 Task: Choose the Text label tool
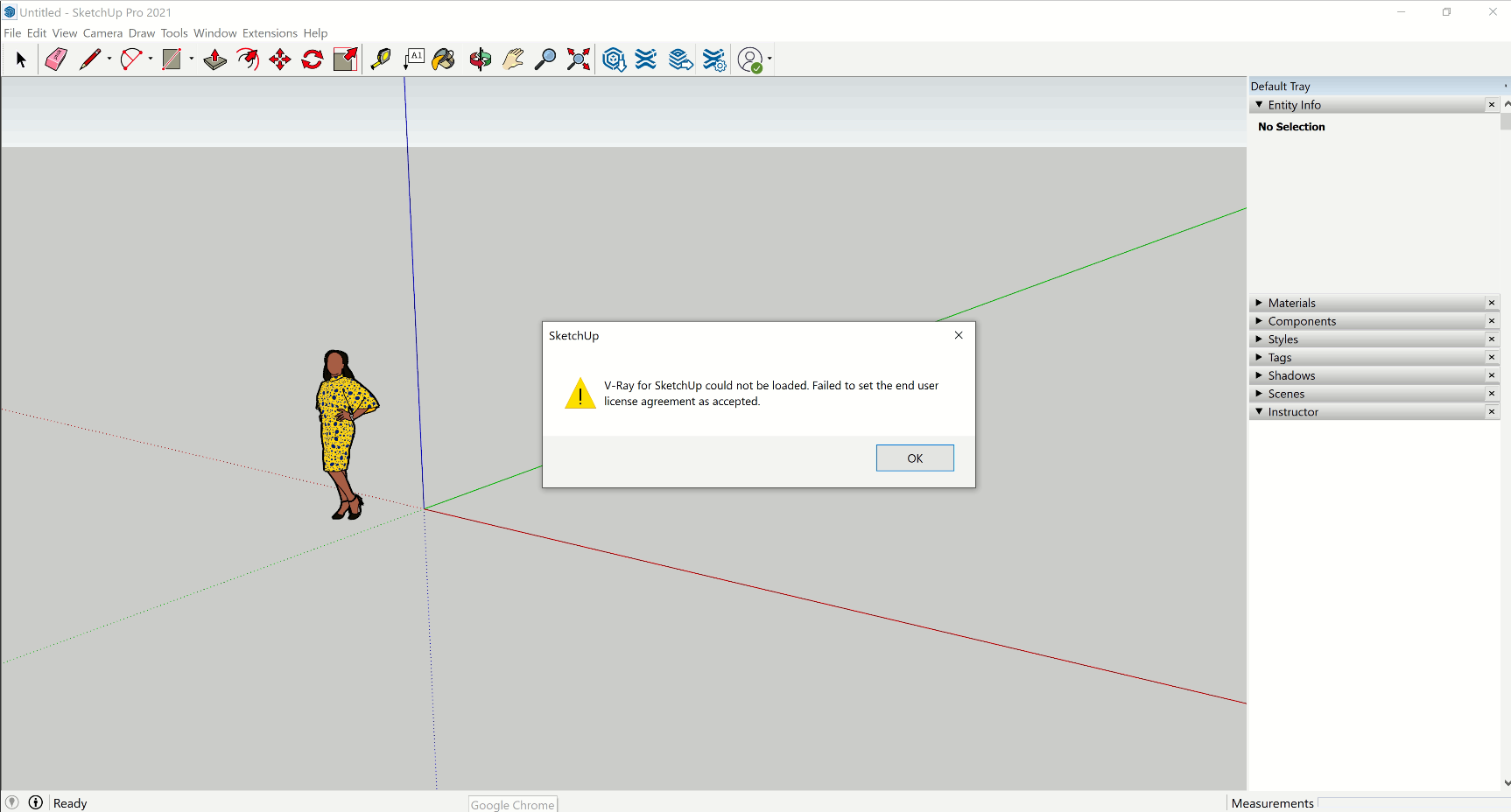(414, 59)
